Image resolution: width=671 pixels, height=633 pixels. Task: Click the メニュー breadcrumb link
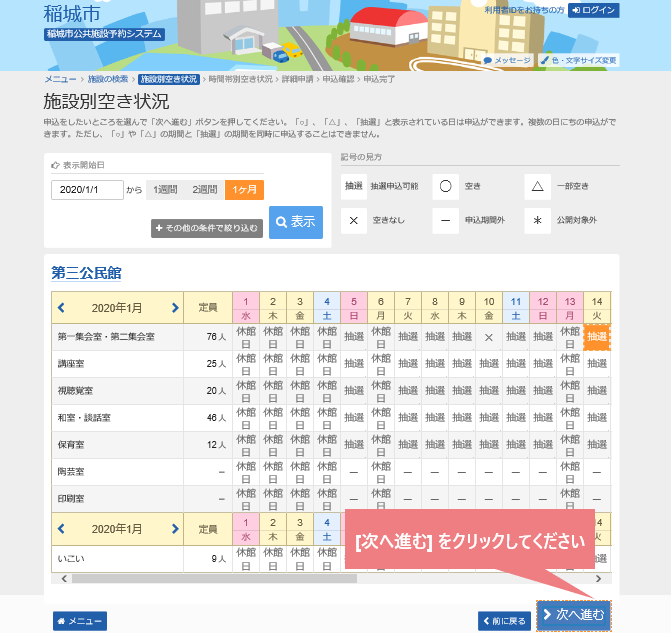coord(60,79)
